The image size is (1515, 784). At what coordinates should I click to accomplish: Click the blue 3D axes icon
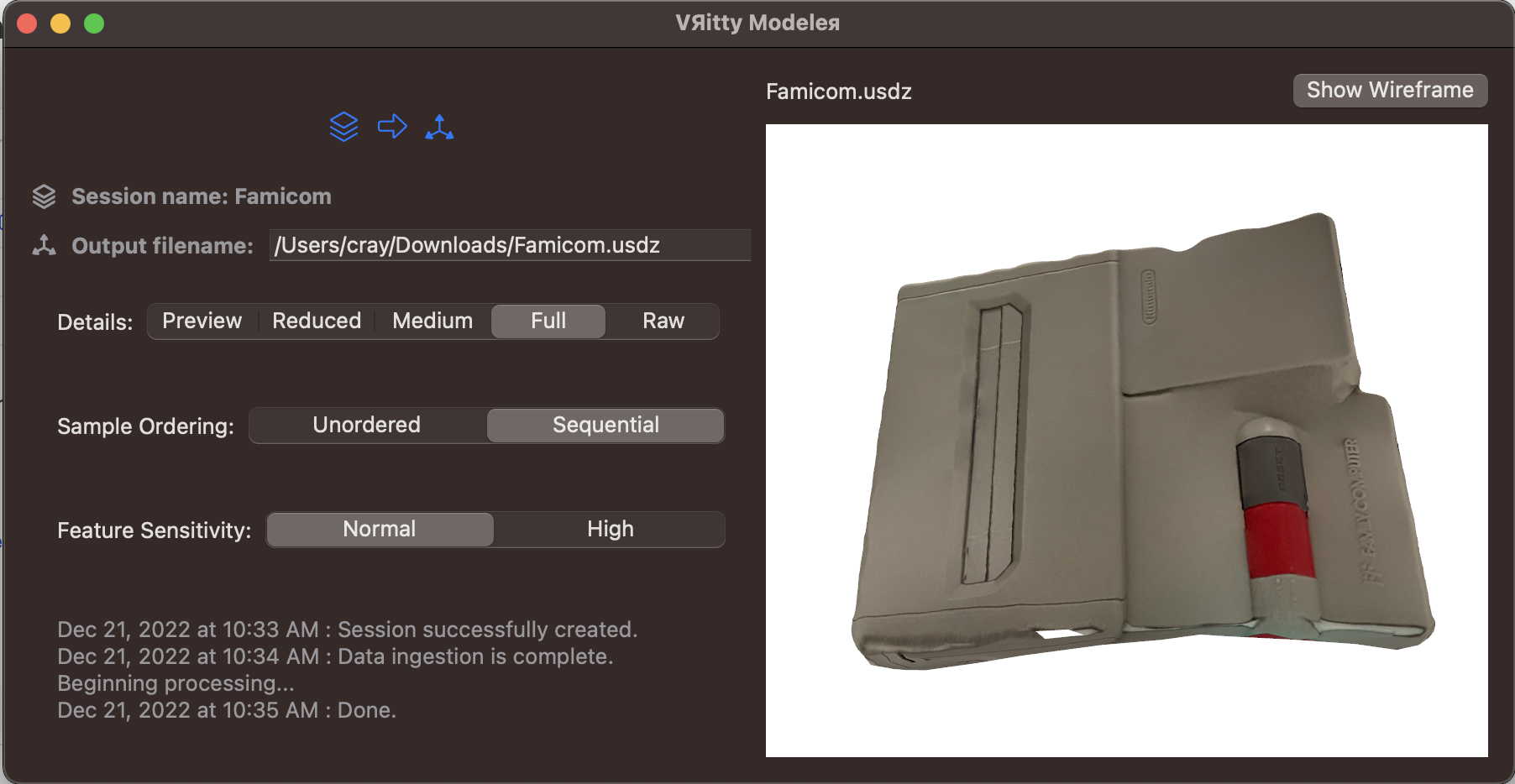click(439, 127)
